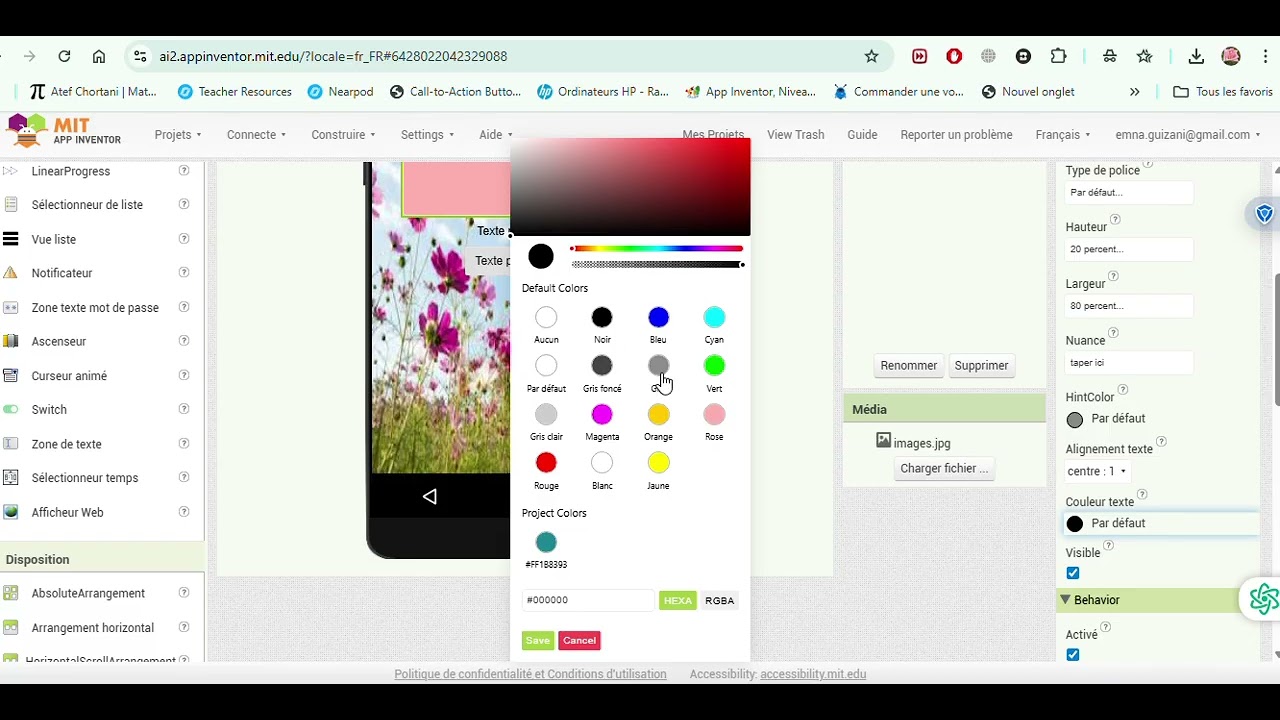Bookmark this page with the star icon

click(x=871, y=57)
